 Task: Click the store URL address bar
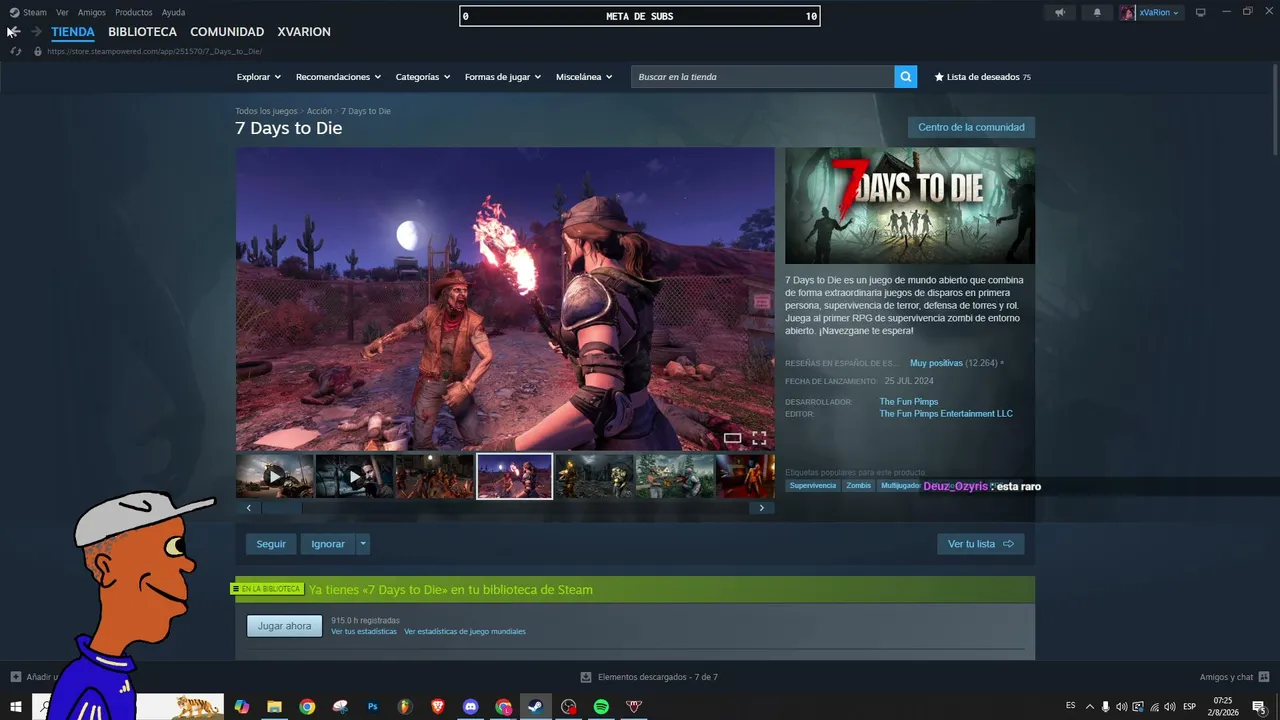click(154, 51)
